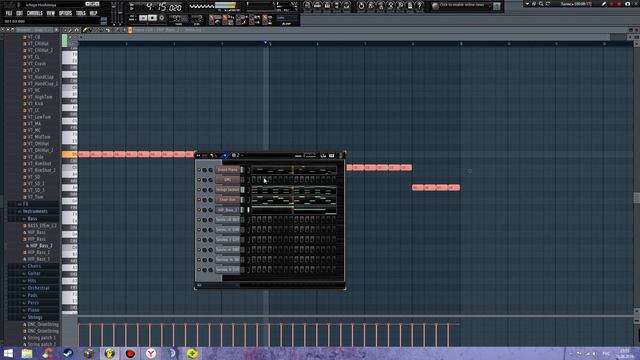Image resolution: width=640 pixels, height=360 pixels.
Task: Open Steam from taskbar
Action: click(68, 353)
